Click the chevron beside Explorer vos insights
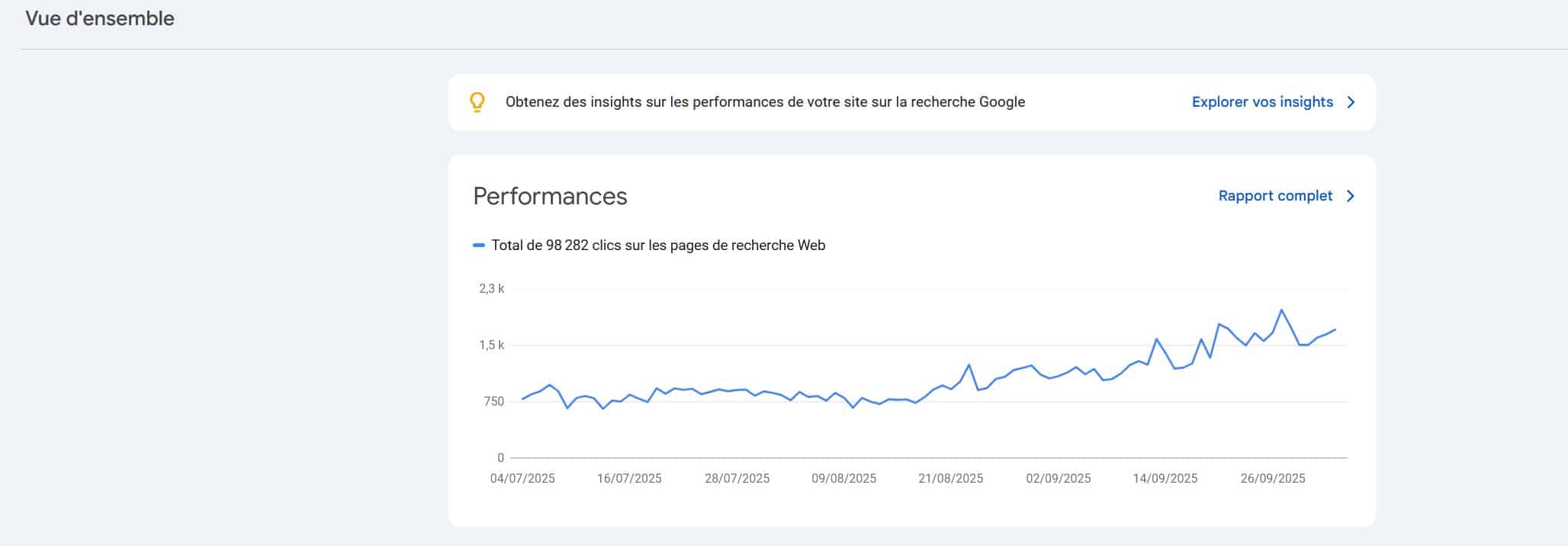1568x546 pixels. click(x=1351, y=102)
